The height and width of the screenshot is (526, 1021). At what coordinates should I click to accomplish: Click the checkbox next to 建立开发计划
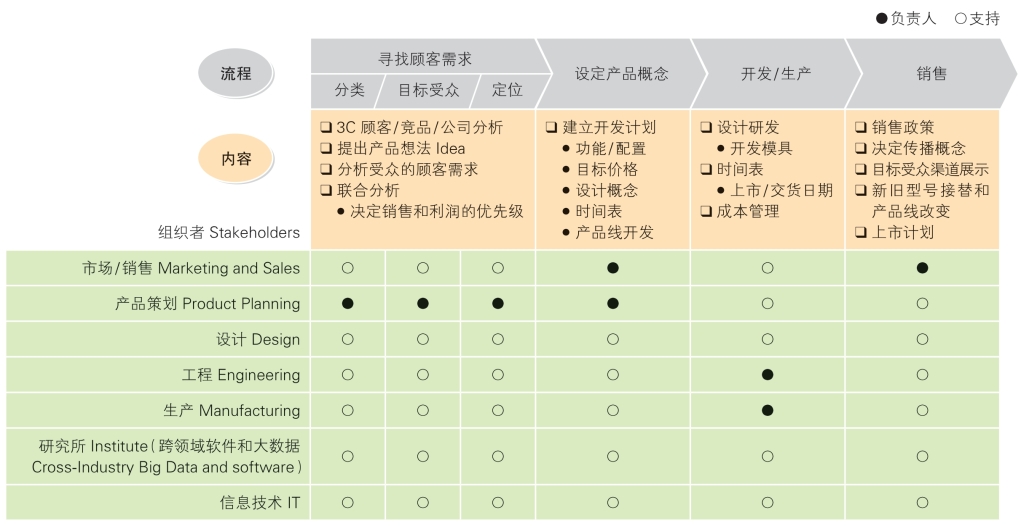[552, 128]
